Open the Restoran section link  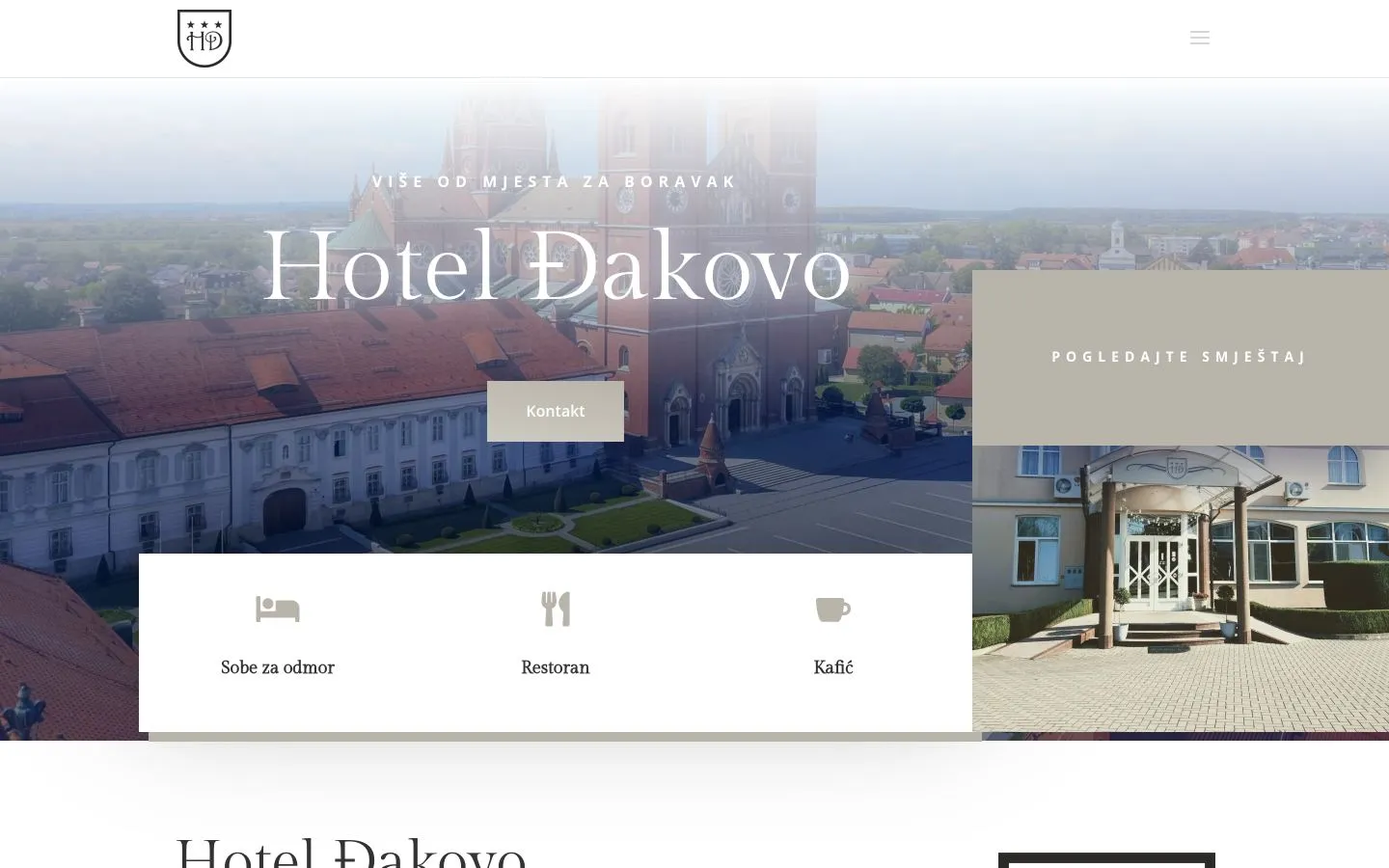556,667
